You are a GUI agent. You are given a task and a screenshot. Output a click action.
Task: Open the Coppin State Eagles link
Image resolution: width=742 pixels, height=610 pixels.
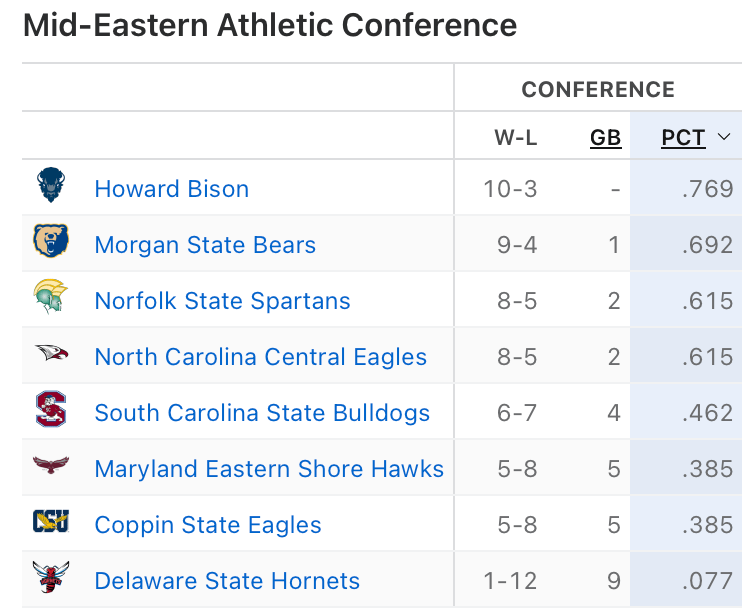point(208,525)
